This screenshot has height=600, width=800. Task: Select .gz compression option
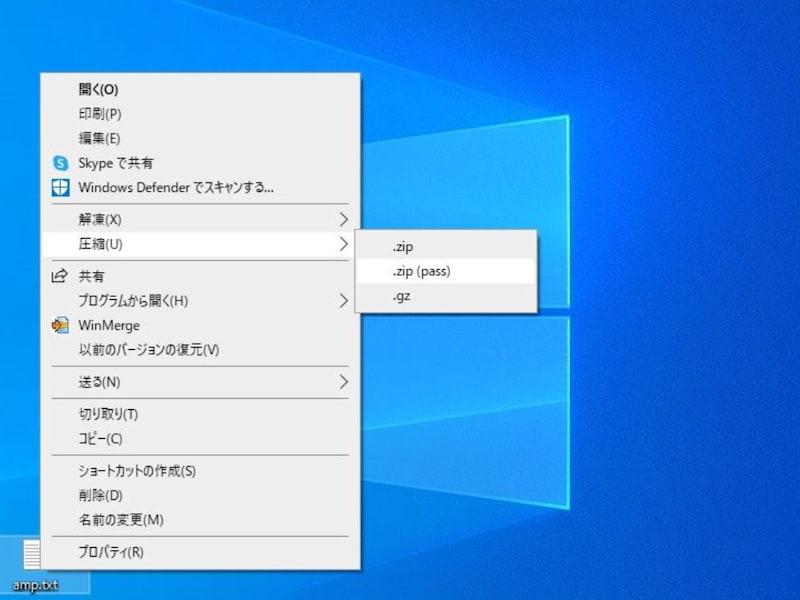pyautogui.click(x=446, y=296)
